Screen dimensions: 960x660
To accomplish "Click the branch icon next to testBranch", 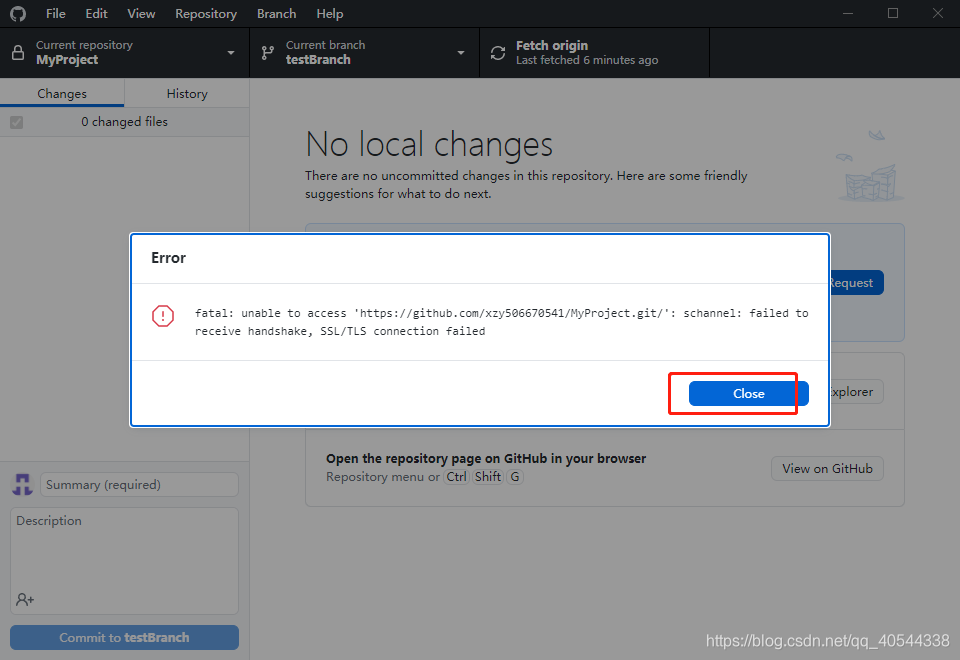I will pyautogui.click(x=268, y=53).
